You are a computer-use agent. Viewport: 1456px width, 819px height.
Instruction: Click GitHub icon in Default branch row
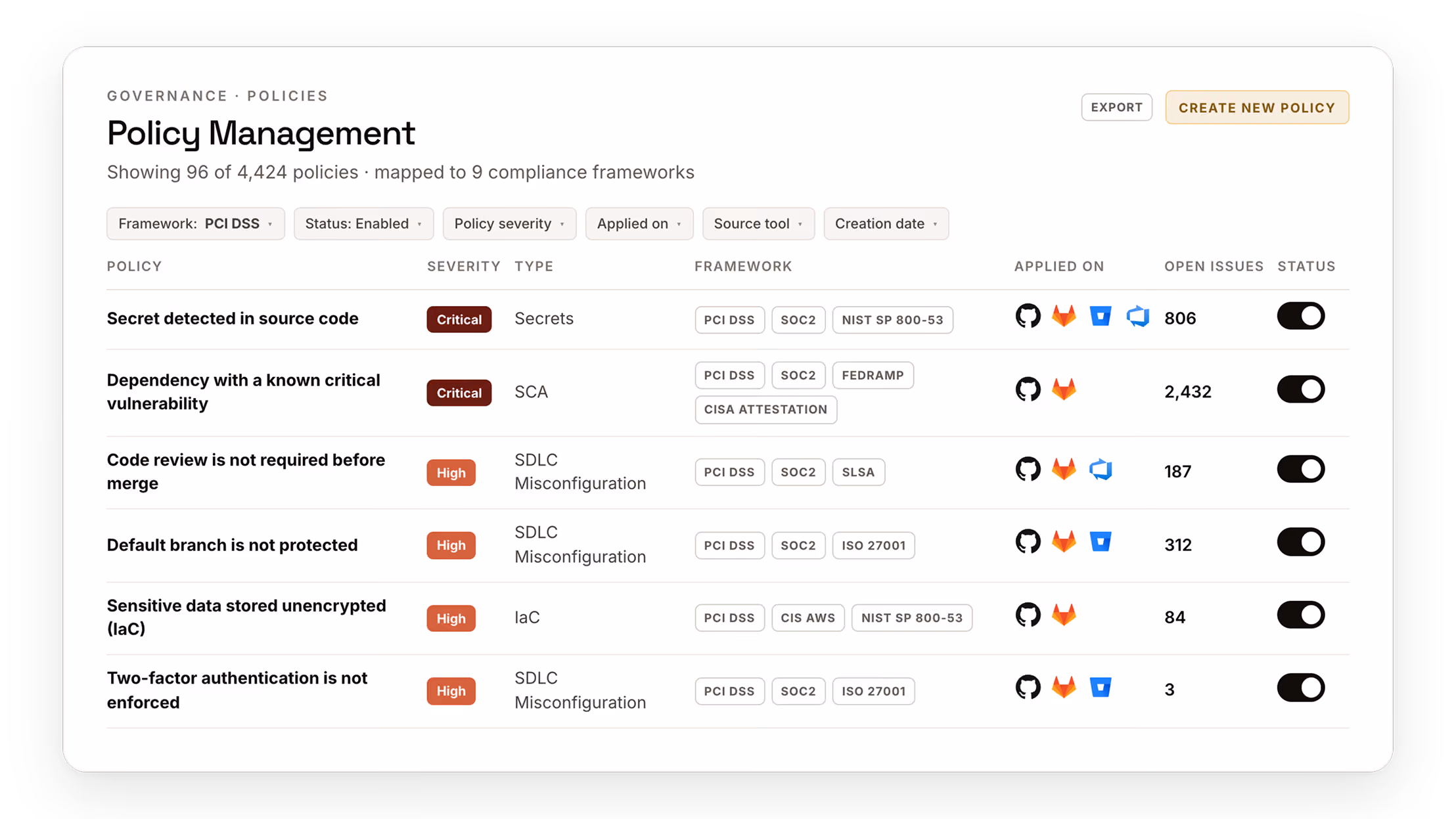click(x=1028, y=542)
